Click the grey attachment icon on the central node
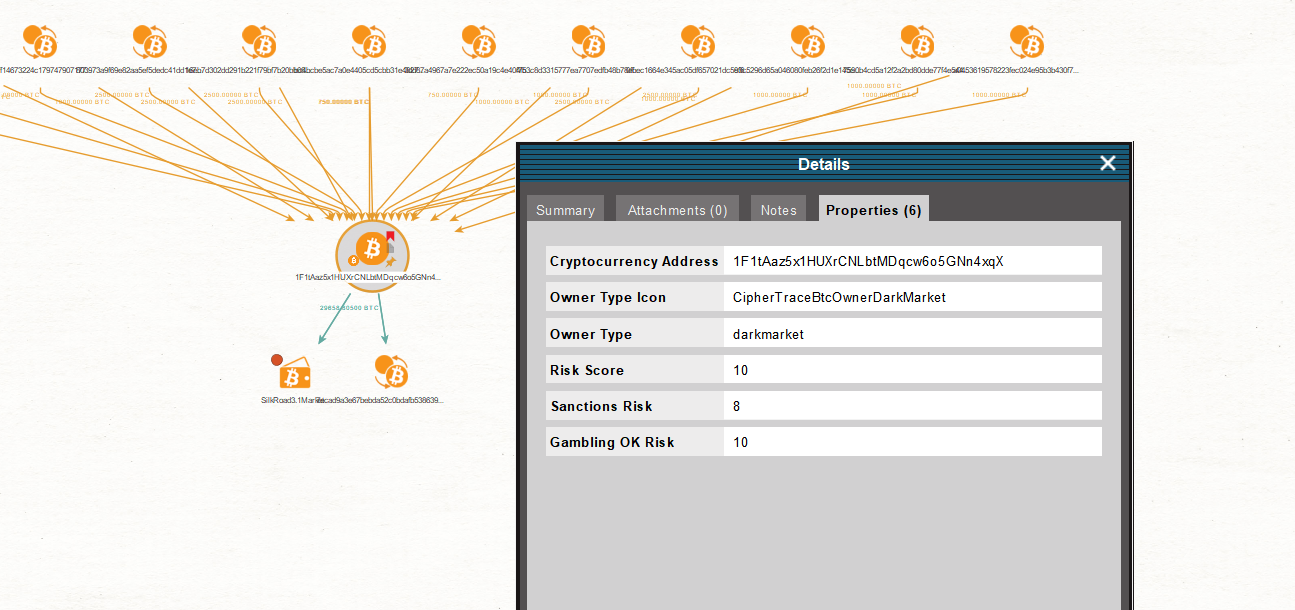Screen dimensions: 1295x610 391,247
